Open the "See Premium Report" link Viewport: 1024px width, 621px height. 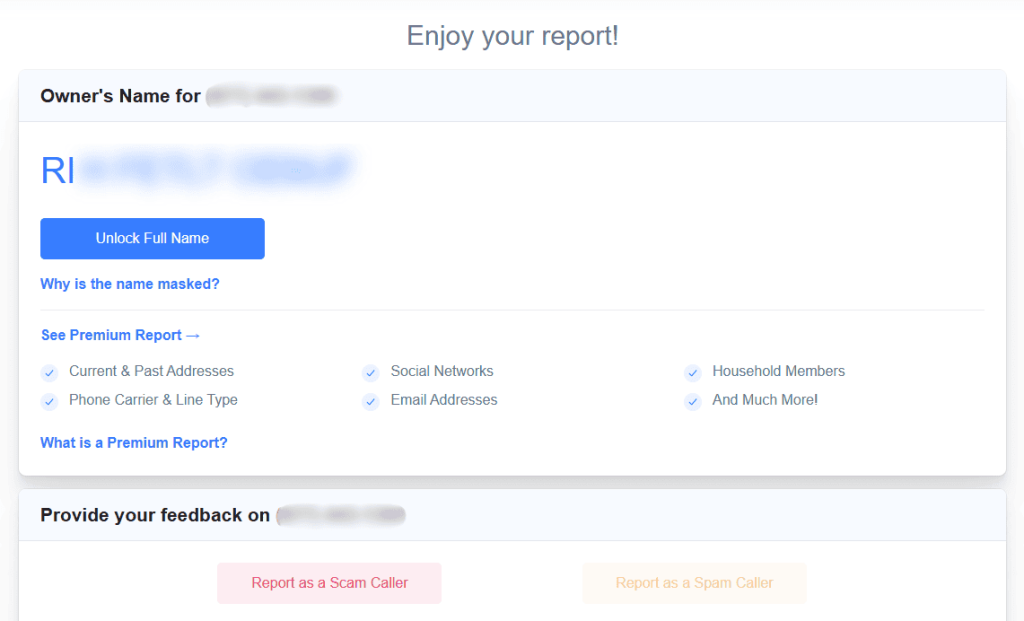(111, 335)
